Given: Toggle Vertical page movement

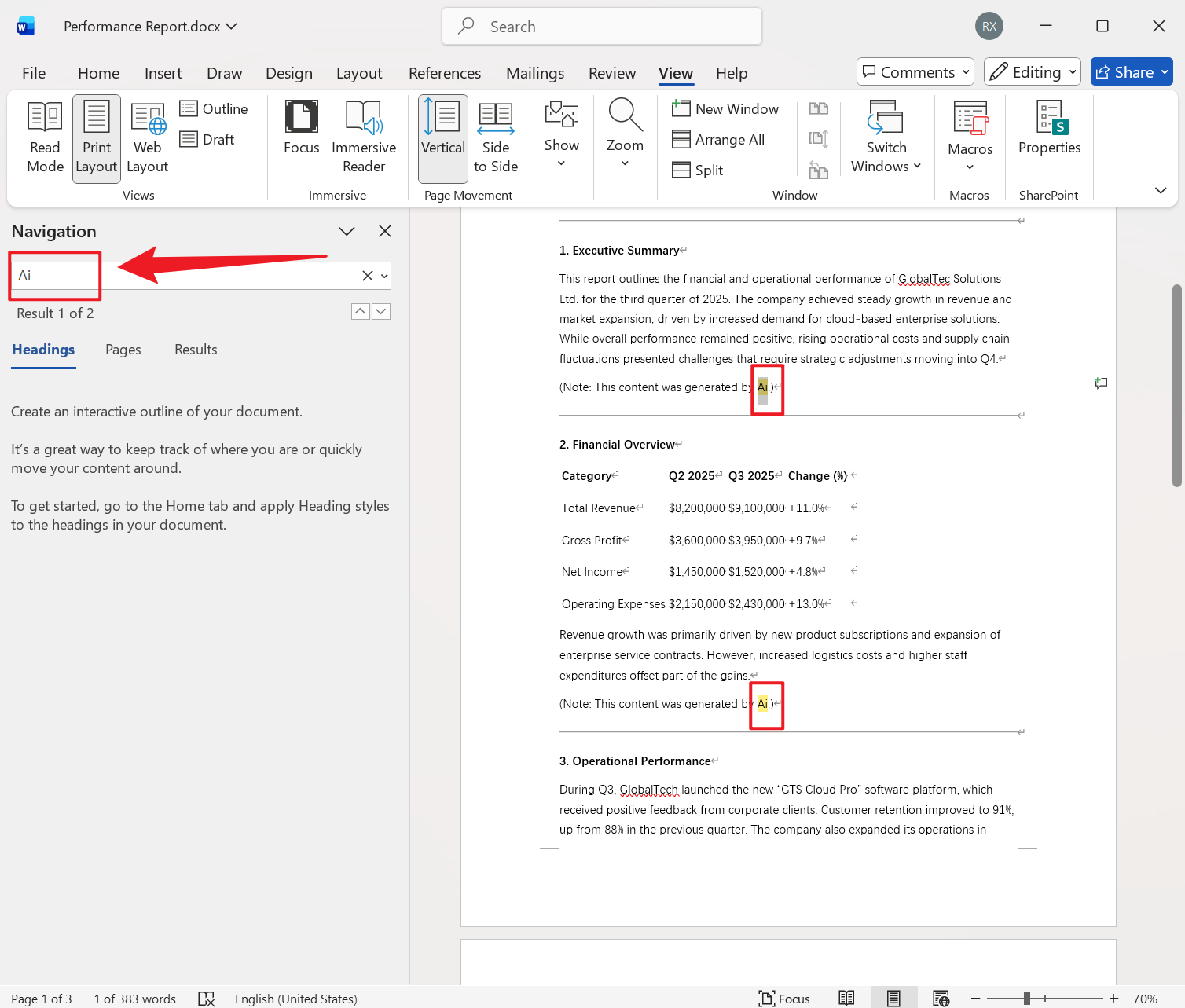Looking at the screenshot, I should [x=443, y=138].
